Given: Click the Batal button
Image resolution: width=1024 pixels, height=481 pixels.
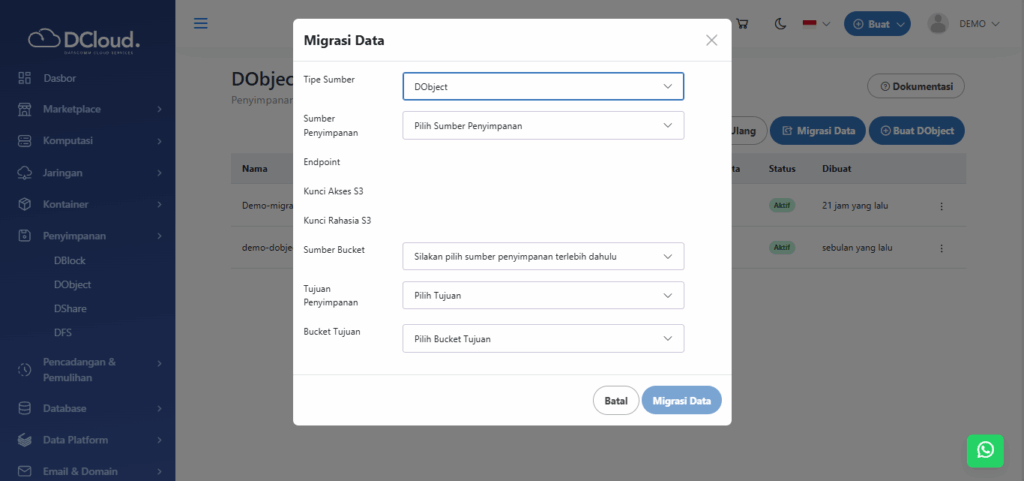Looking at the screenshot, I should (615, 401).
